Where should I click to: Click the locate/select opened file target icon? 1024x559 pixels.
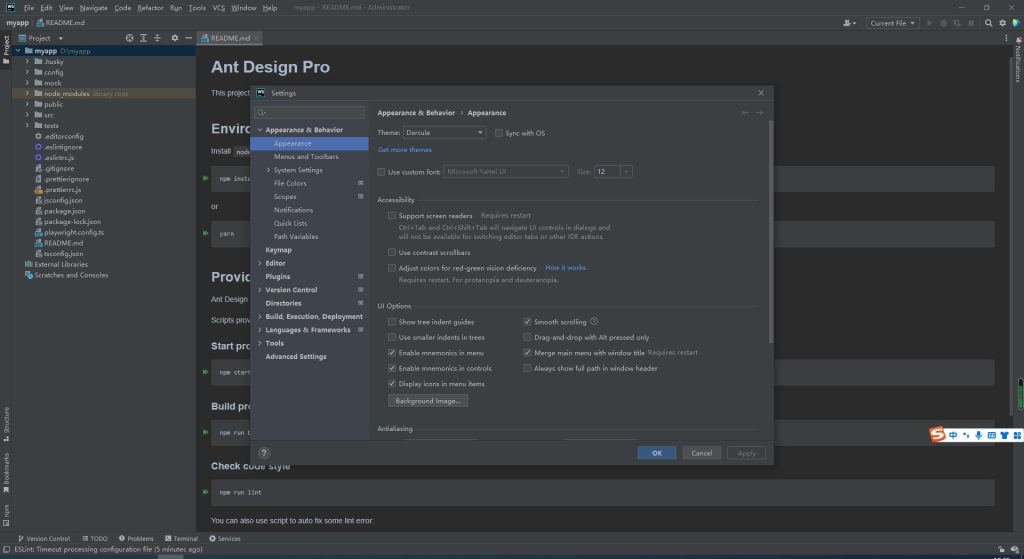click(x=129, y=38)
